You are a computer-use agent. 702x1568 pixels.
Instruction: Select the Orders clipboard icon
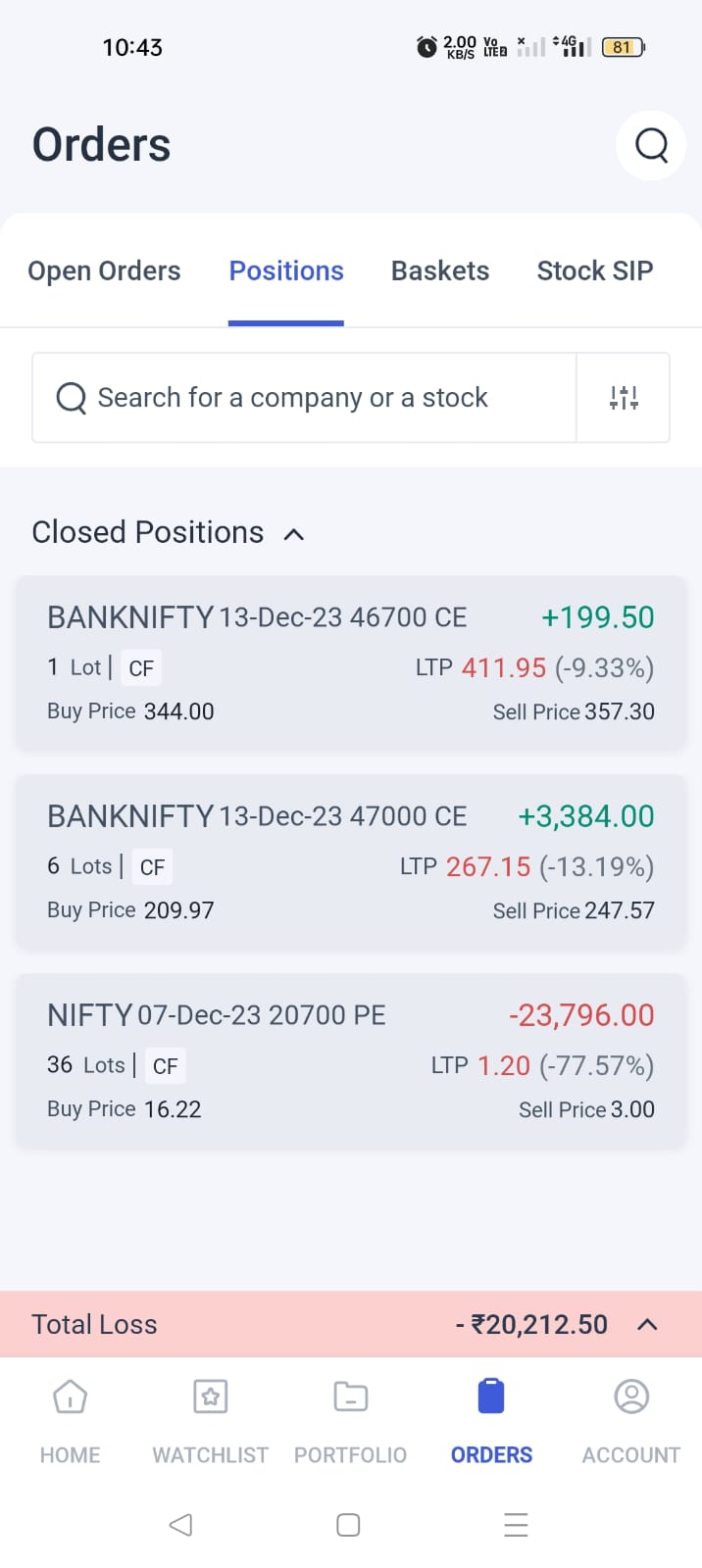491,1396
